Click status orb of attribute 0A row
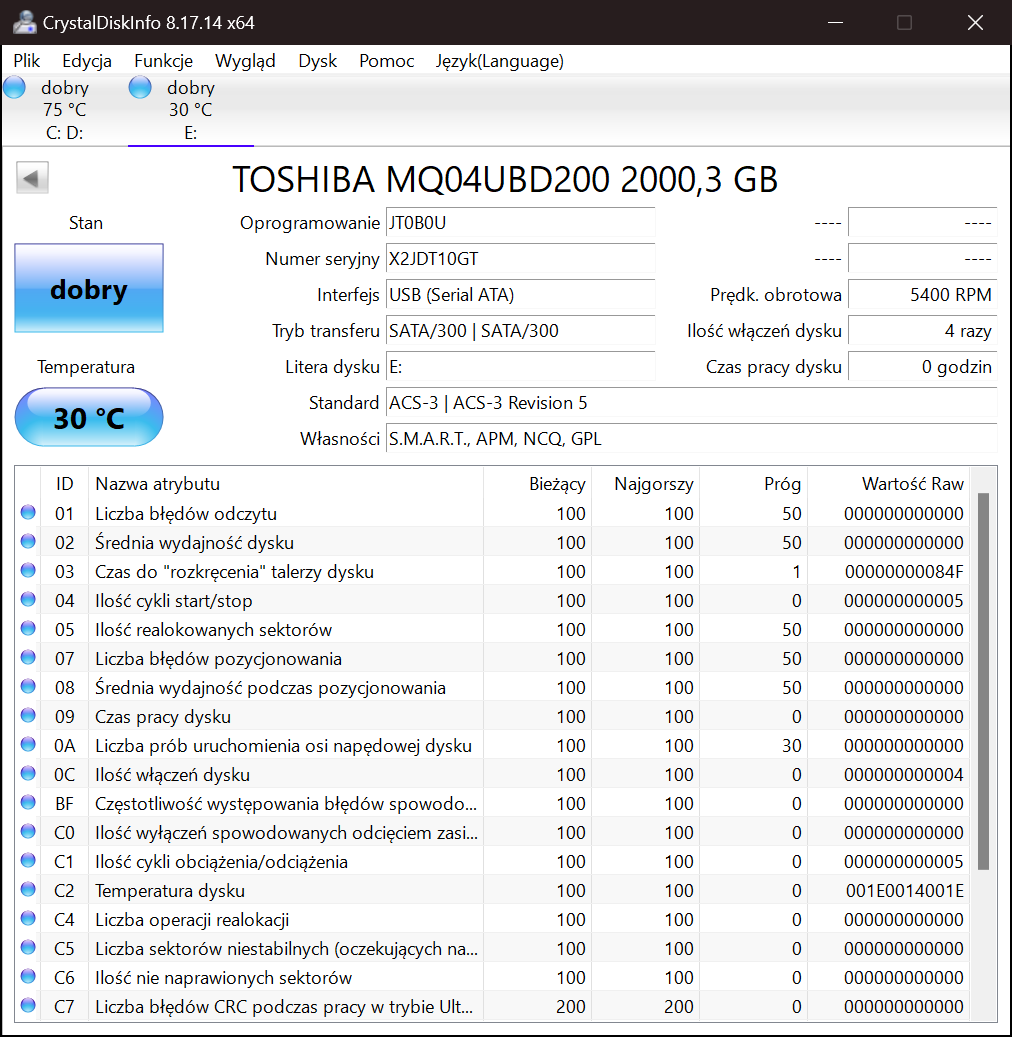The width and height of the screenshot is (1012, 1037). point(28,744)
